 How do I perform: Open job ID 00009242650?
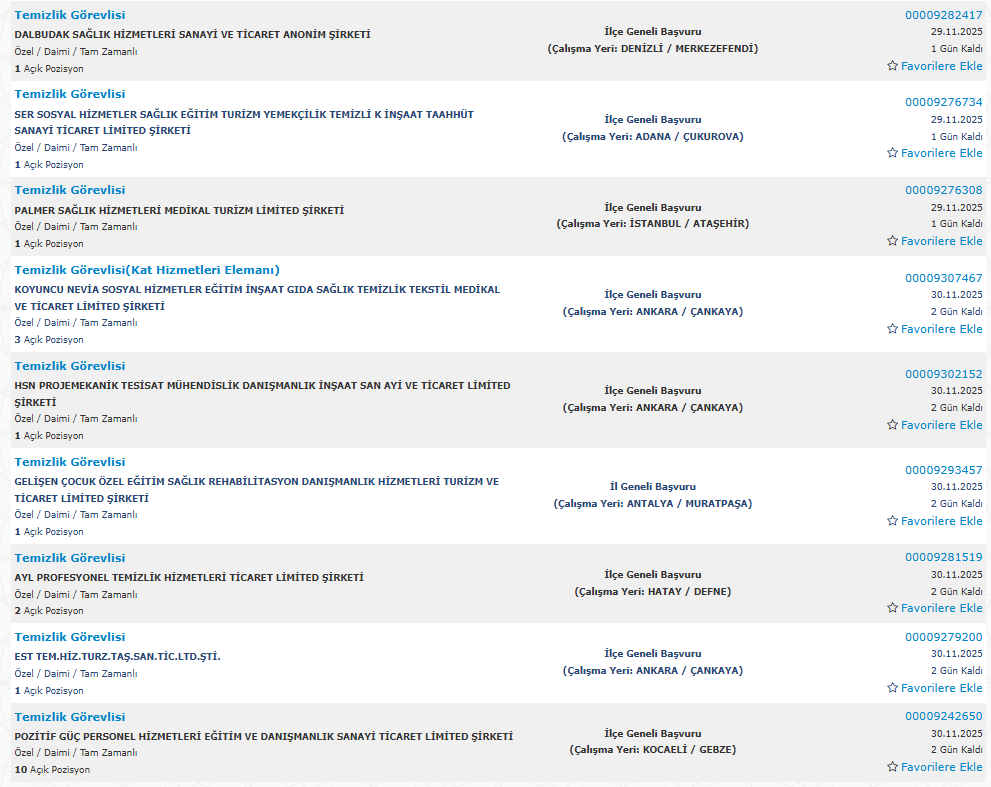pos(943,716)
